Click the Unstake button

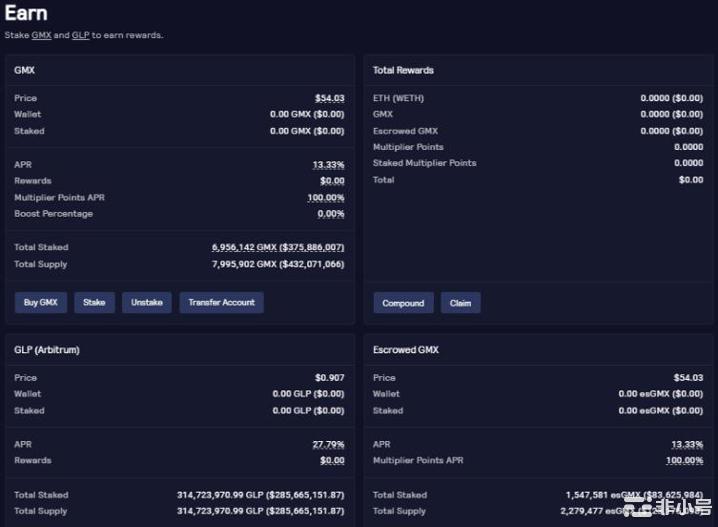pyautogui.click(x=147, y=302)
